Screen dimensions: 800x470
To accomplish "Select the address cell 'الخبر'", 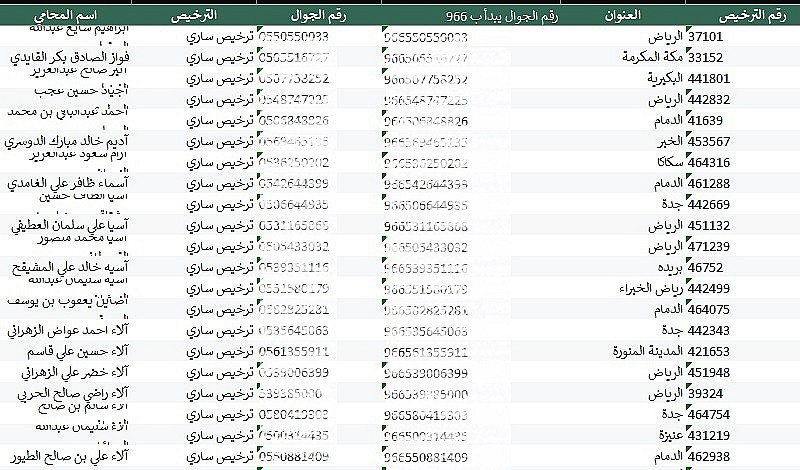I will pyautogui.click(x=670, y=141).
